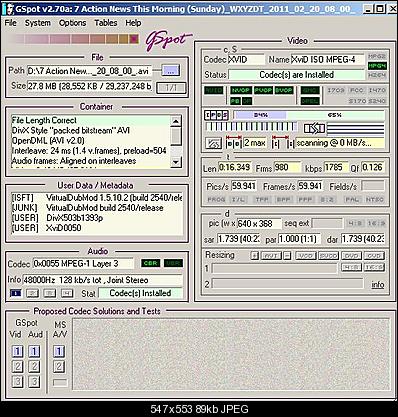Click the Container list scroll down arrow

(x=176, y=162)
